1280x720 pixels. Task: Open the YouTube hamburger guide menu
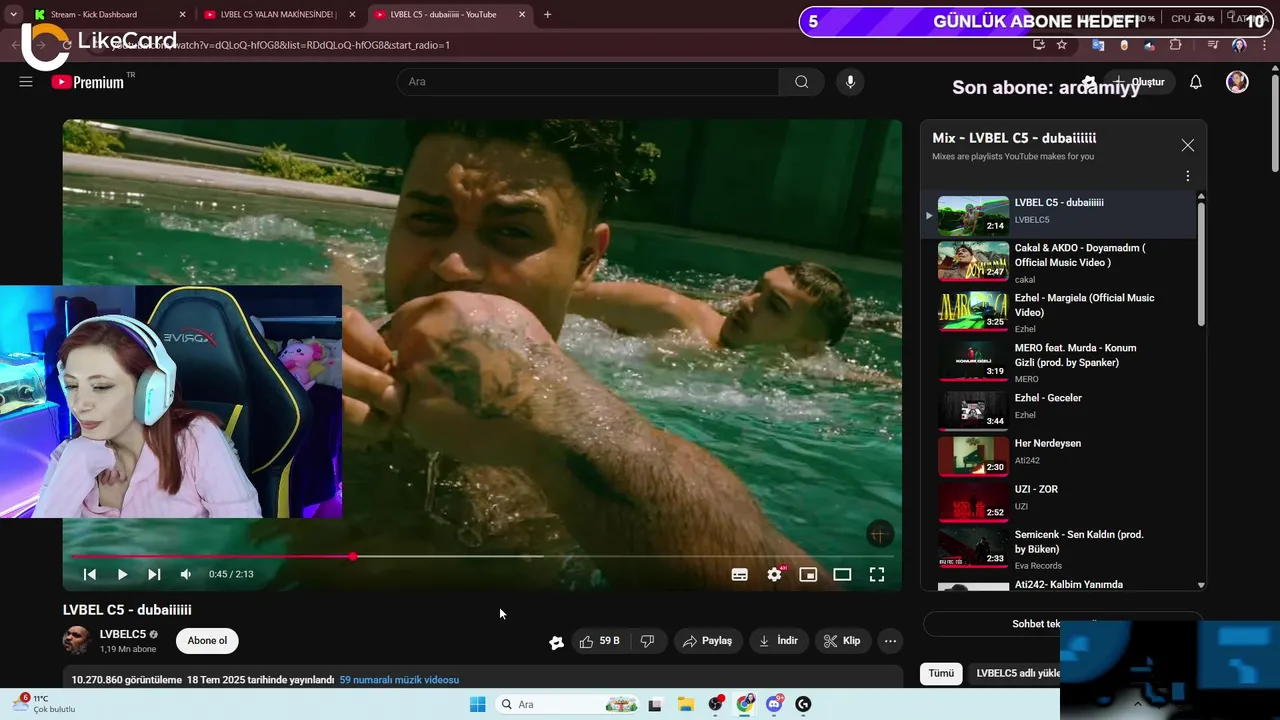(x=26, y=82)
